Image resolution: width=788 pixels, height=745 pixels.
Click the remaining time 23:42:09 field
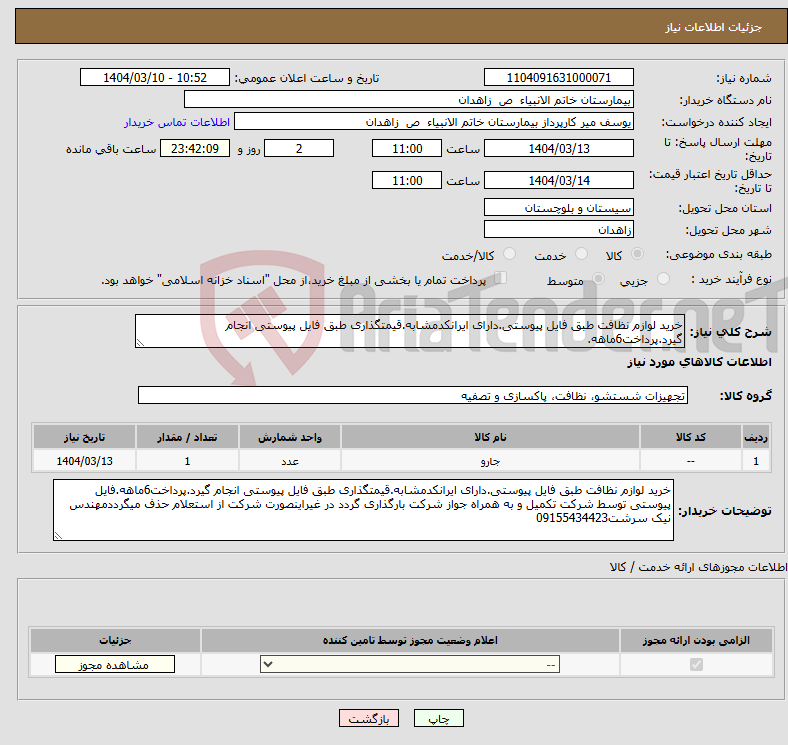(x=195, y=148)
